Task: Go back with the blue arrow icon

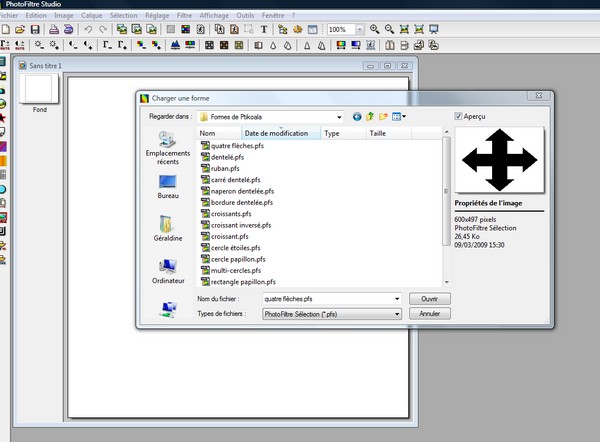Action: pos(357,116)
